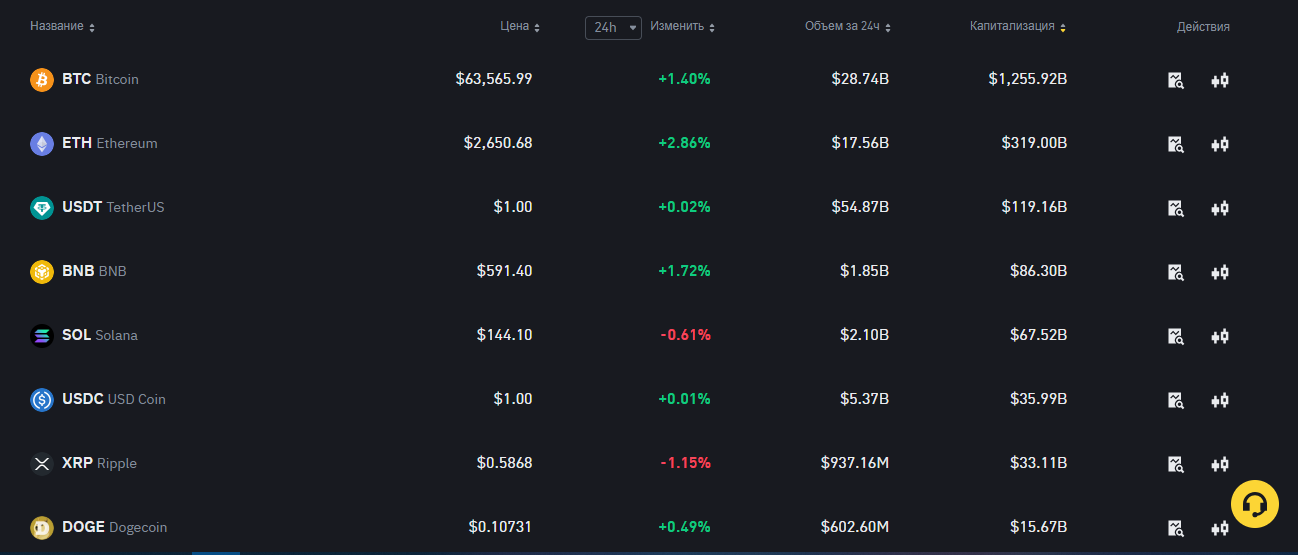Open the BTC Bitcoin name link
The width and height of the screenshot is (1298, 555).
100,79
